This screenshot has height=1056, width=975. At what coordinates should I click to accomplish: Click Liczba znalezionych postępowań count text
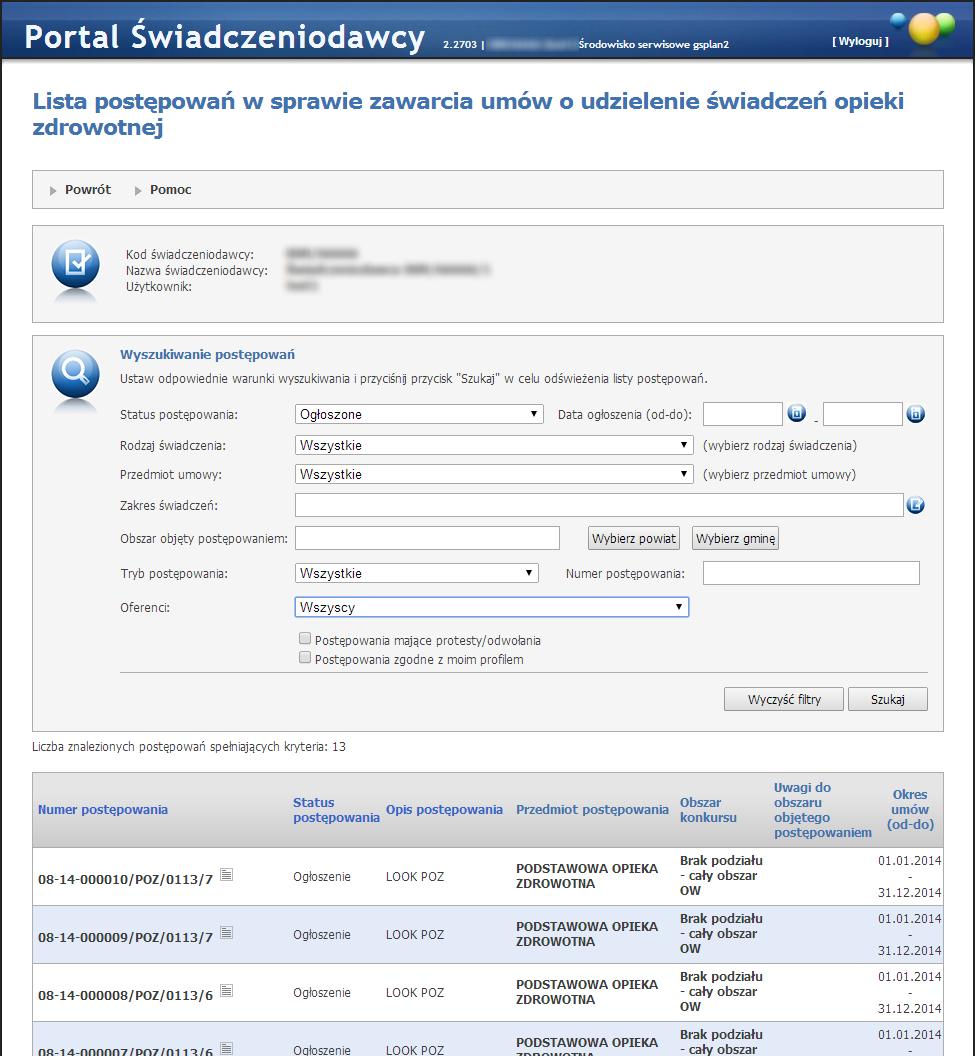[189, 746]
